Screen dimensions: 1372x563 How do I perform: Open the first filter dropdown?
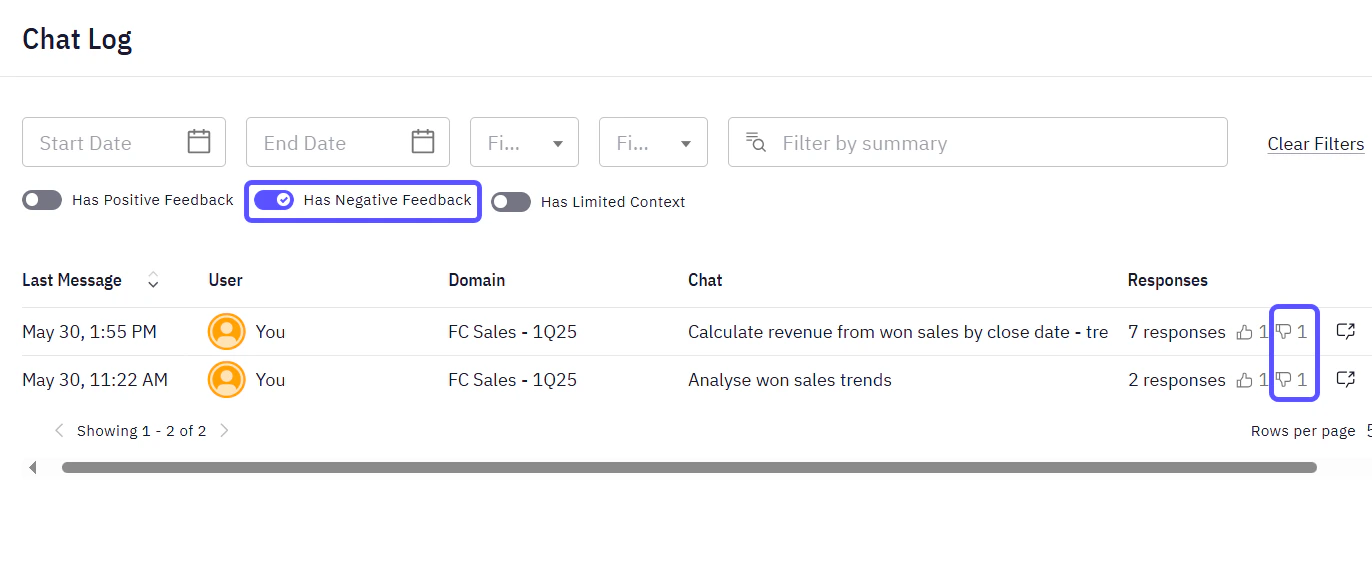point(524,142)
